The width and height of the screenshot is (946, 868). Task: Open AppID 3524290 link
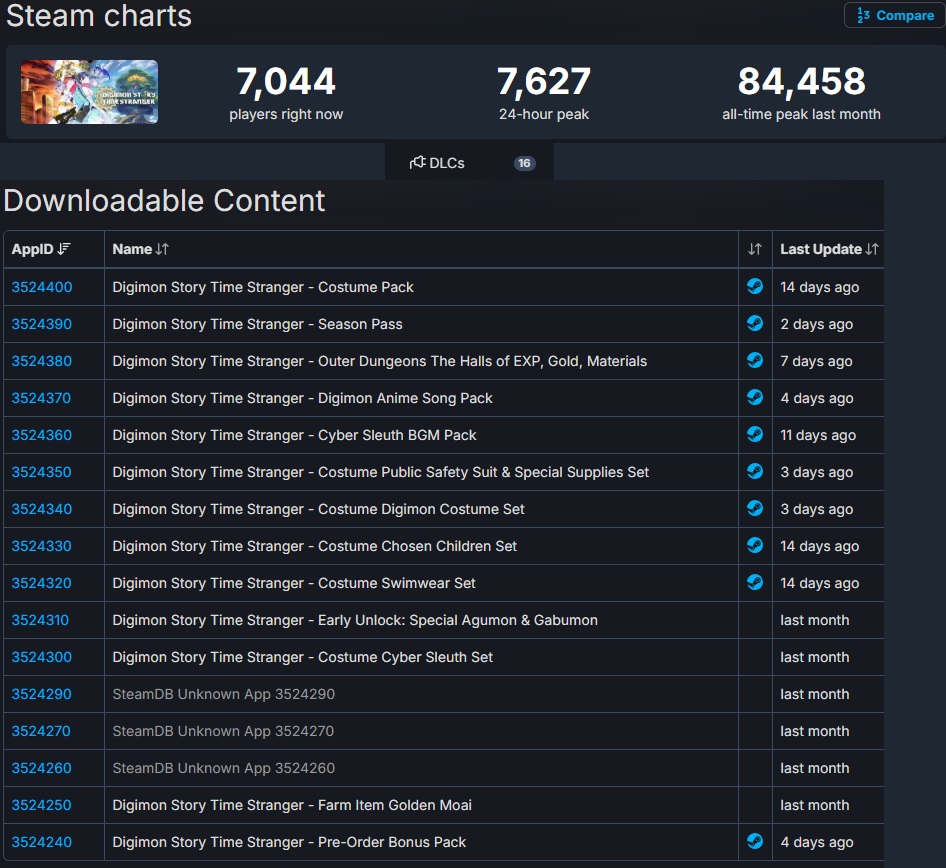(41, 694)
